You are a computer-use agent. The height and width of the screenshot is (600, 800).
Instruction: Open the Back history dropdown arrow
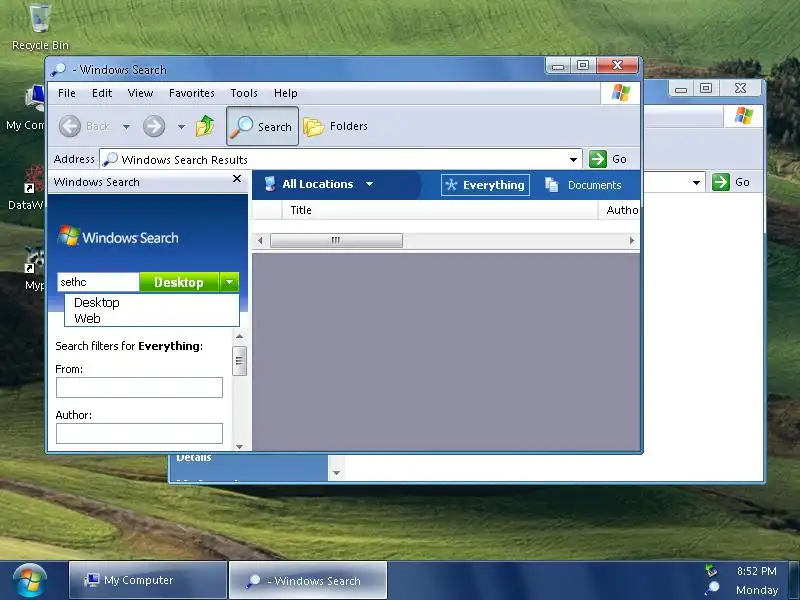[126, 127]
